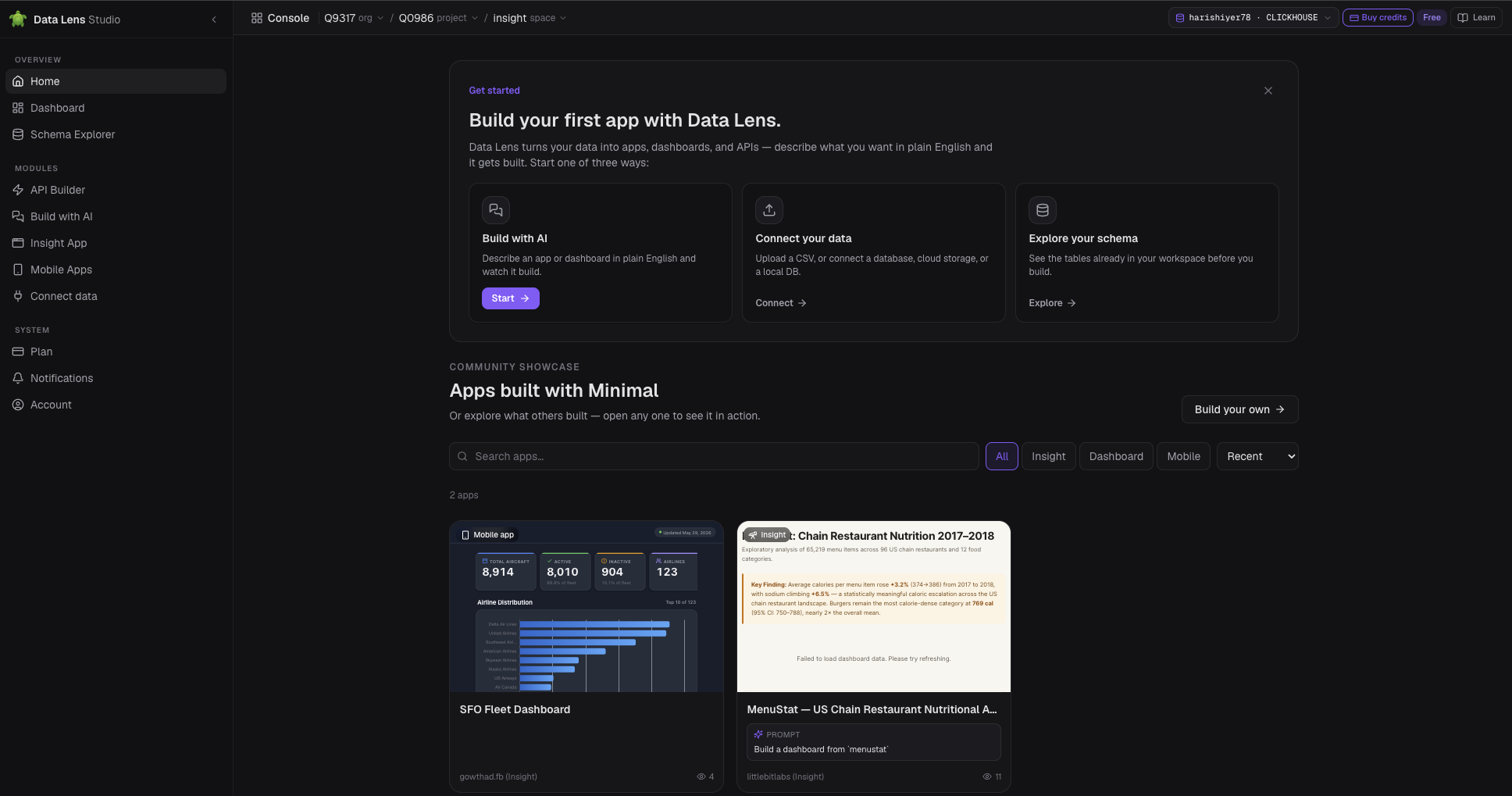This screenshot has width=1512, height=796.
Task: Click the MenuStat app title
Action: [x=872, y=709]
